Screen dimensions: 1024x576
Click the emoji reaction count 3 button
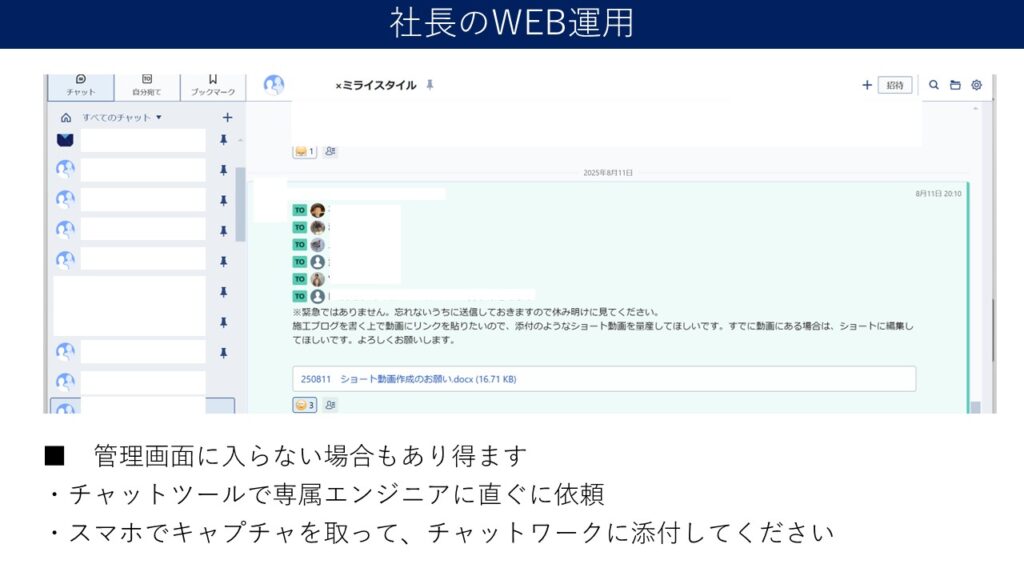pyautogui.click(x=304, y=405)
